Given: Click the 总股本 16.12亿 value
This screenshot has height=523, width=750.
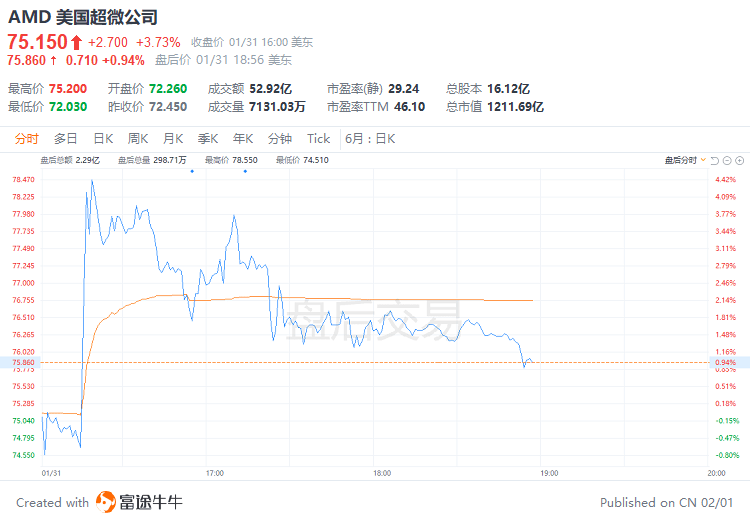Looking at the screenshot, I should (x=508, y=89).
